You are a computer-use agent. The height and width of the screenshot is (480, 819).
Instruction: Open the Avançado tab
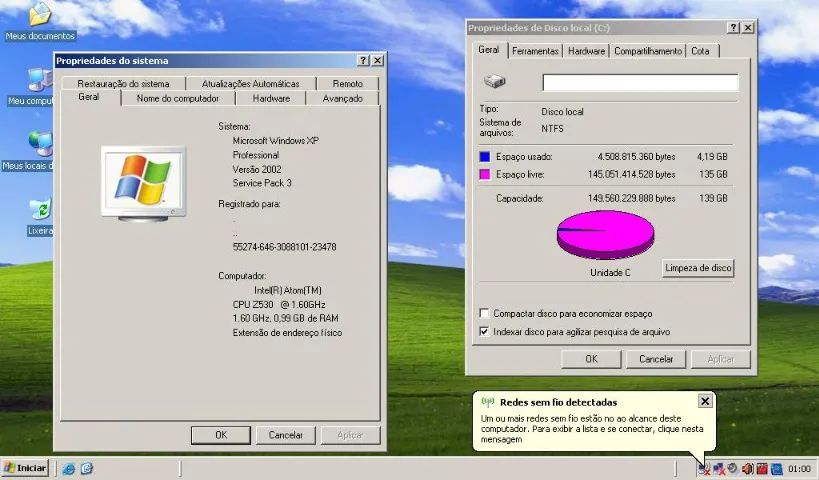343,98
